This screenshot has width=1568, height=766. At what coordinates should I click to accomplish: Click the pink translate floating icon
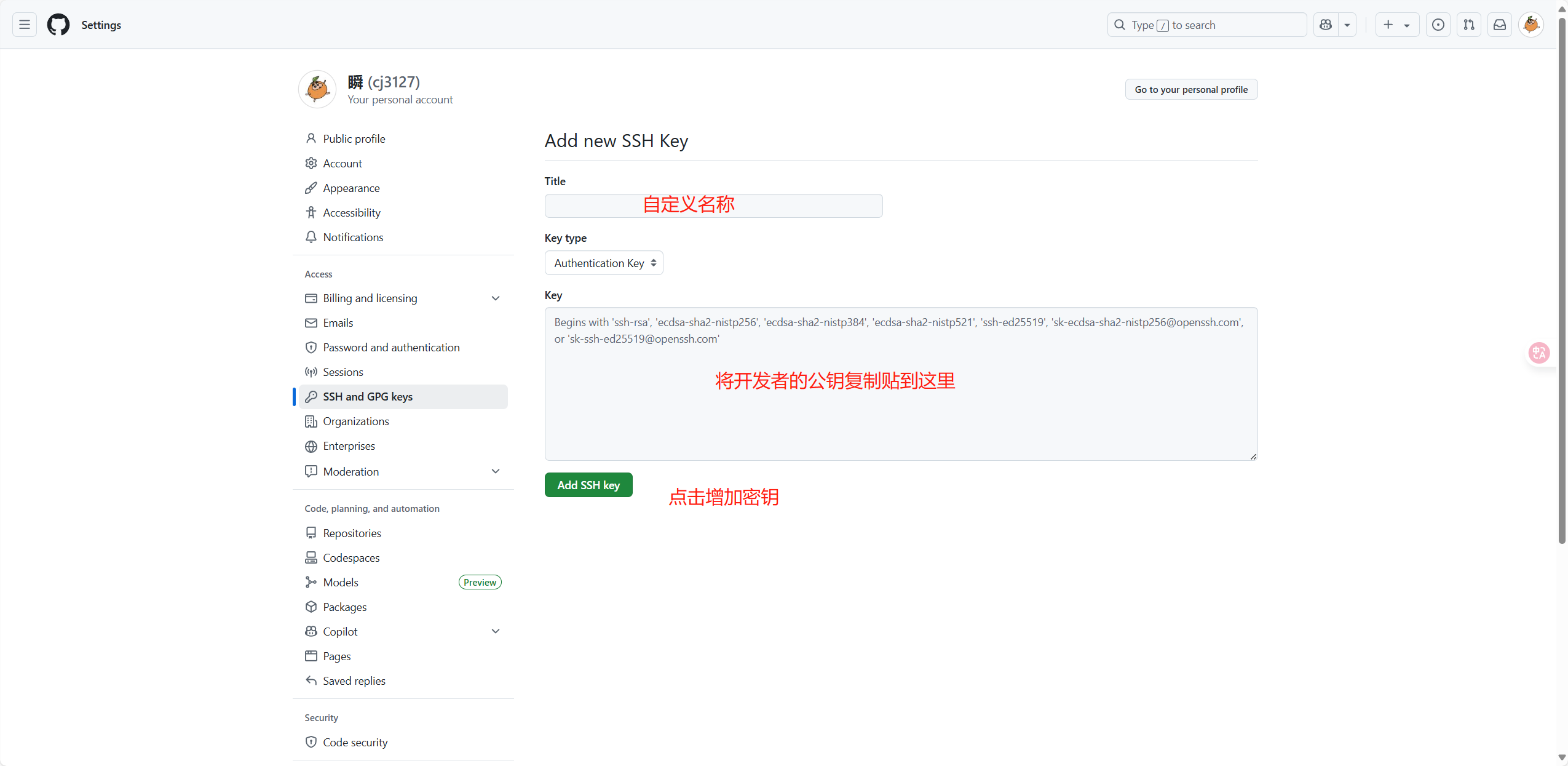click(x=1539, y=353)
